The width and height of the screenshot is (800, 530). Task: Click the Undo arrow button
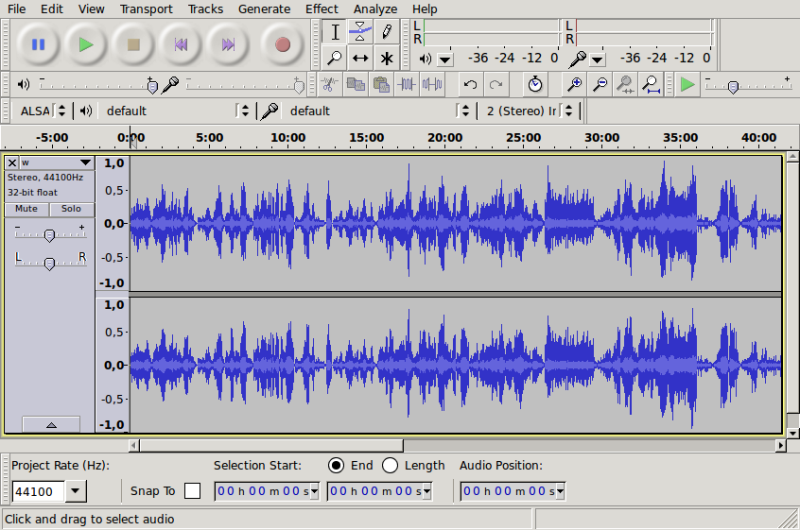tap(470, 85)
